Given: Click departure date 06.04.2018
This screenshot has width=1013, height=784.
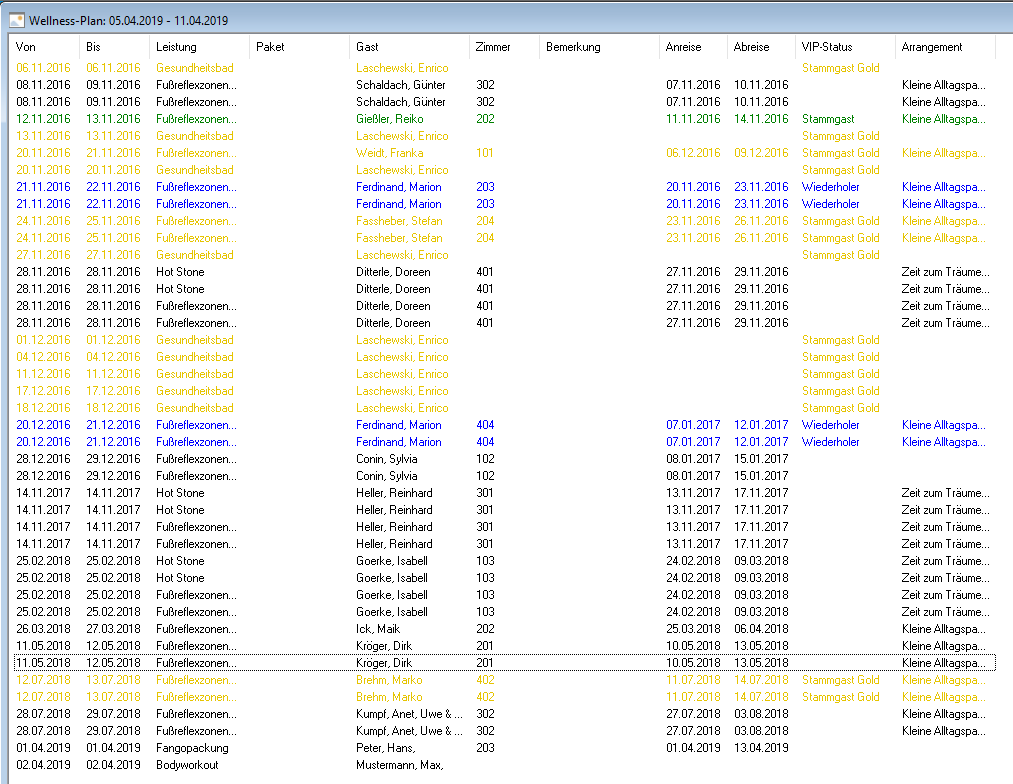Looking at the screenshot, I should [x=761, y=629].
